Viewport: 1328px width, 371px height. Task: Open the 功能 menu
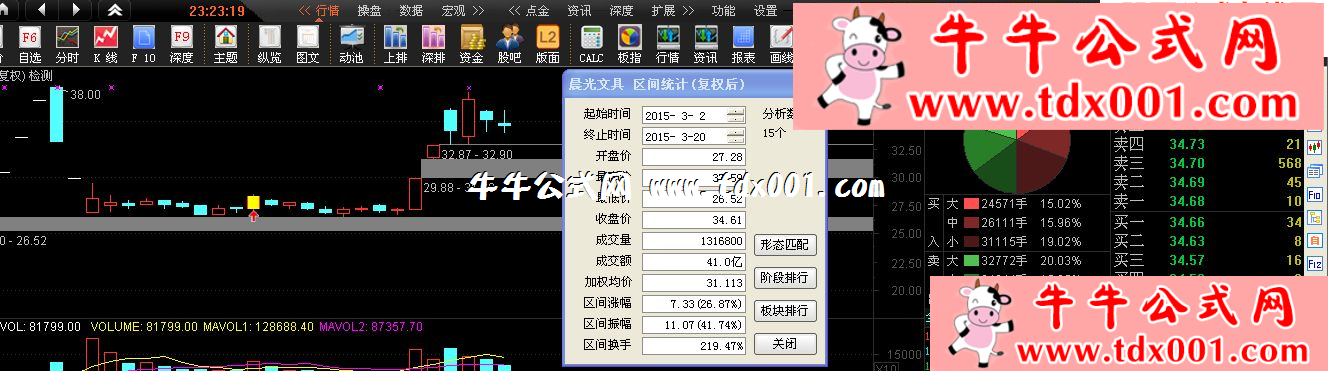pyautogui.click(x=723, y=11)
